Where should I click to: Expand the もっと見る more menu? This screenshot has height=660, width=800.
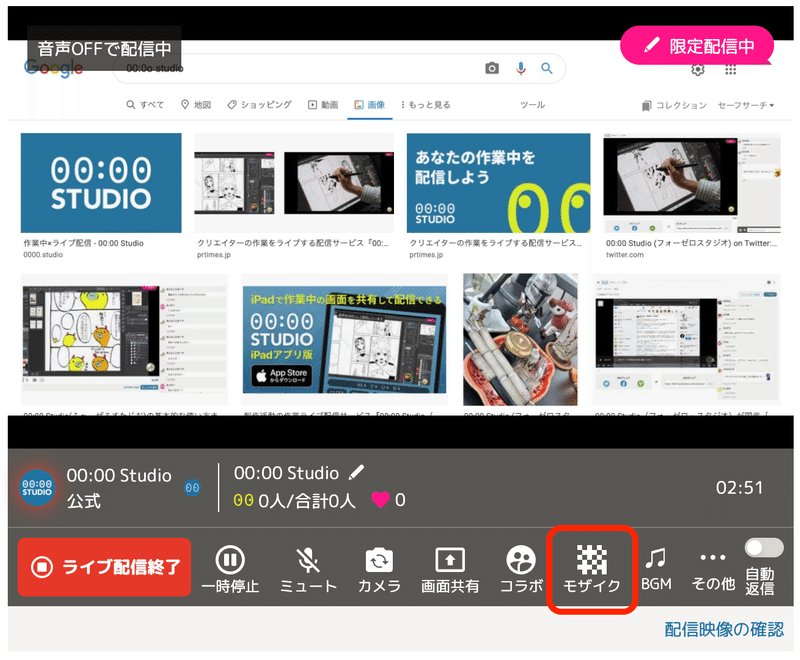point(426,105)
